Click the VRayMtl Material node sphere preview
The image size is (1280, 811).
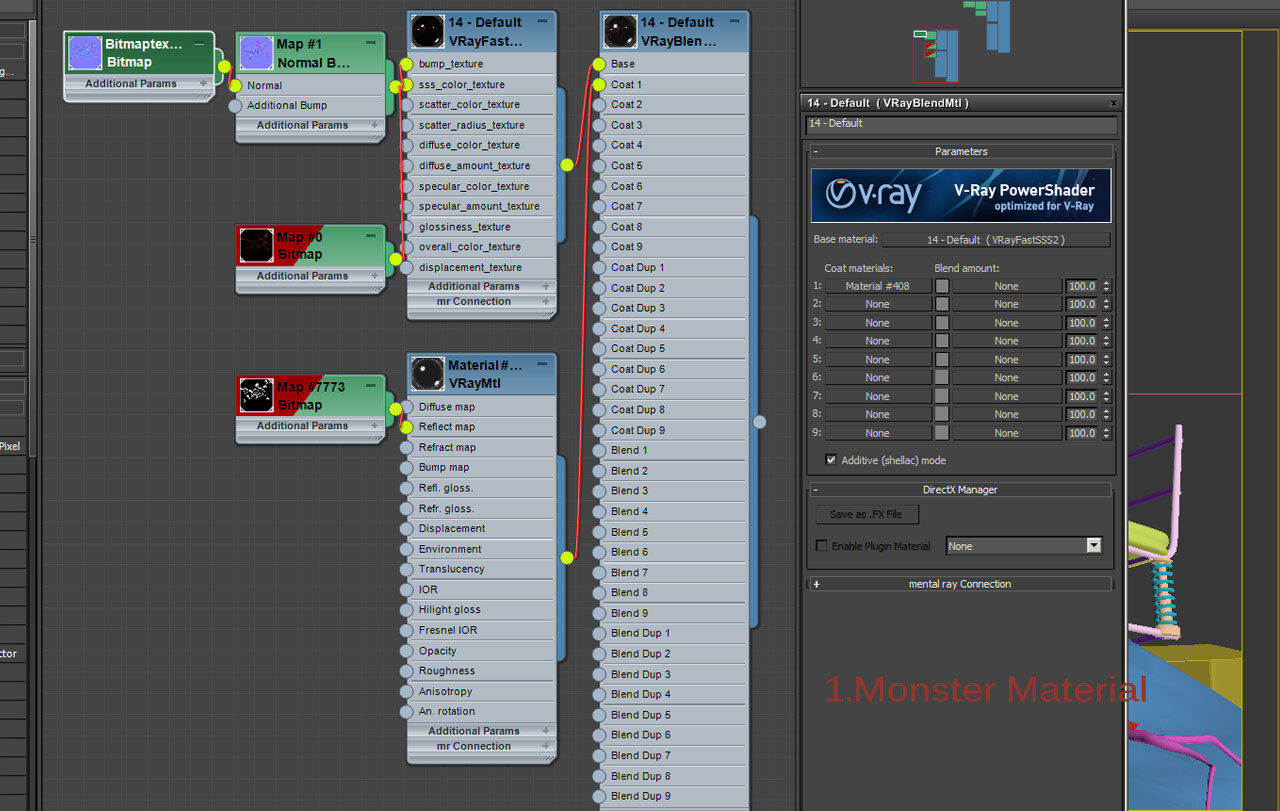428,374
